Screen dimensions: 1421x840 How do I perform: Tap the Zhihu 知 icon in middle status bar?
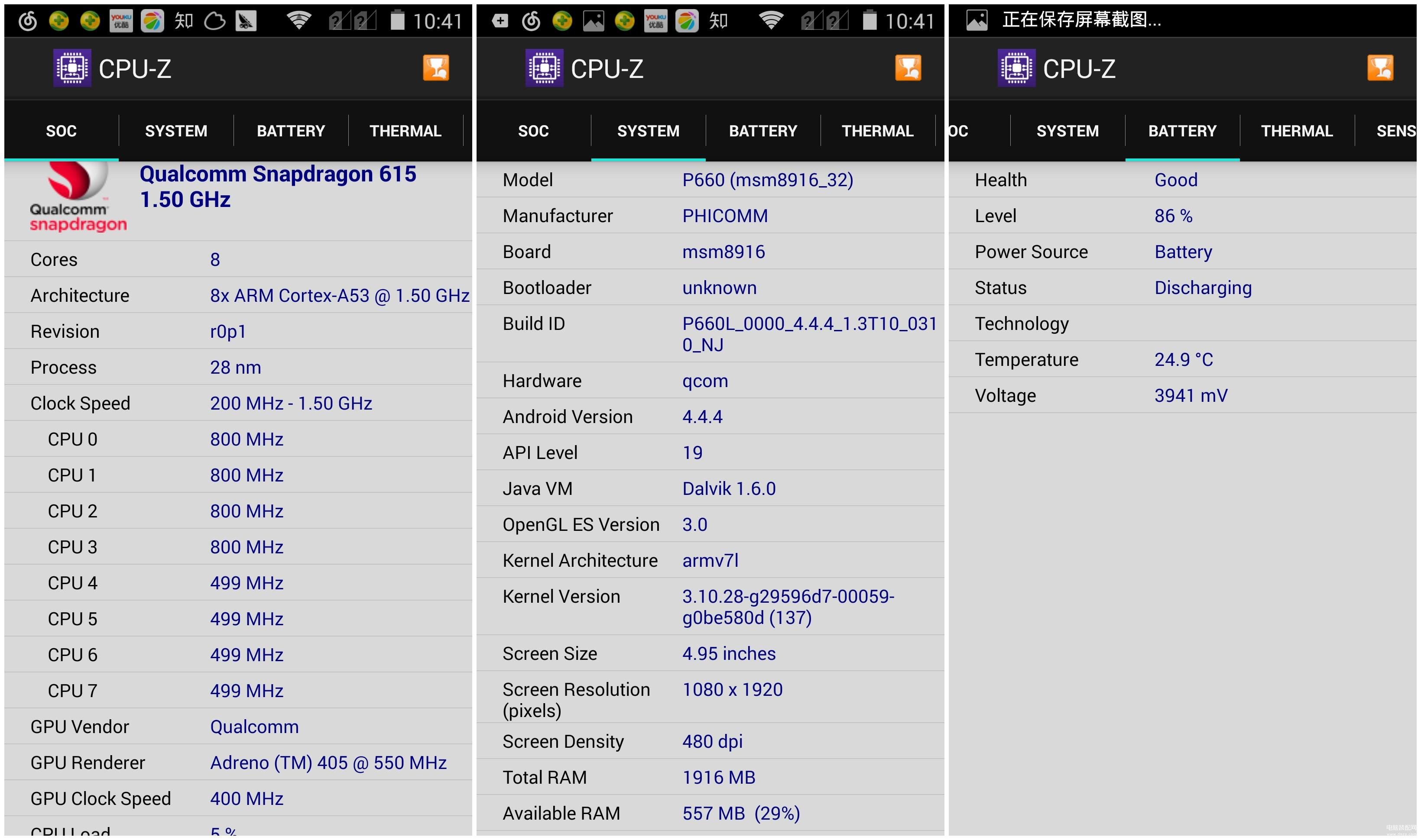[718, 21]
